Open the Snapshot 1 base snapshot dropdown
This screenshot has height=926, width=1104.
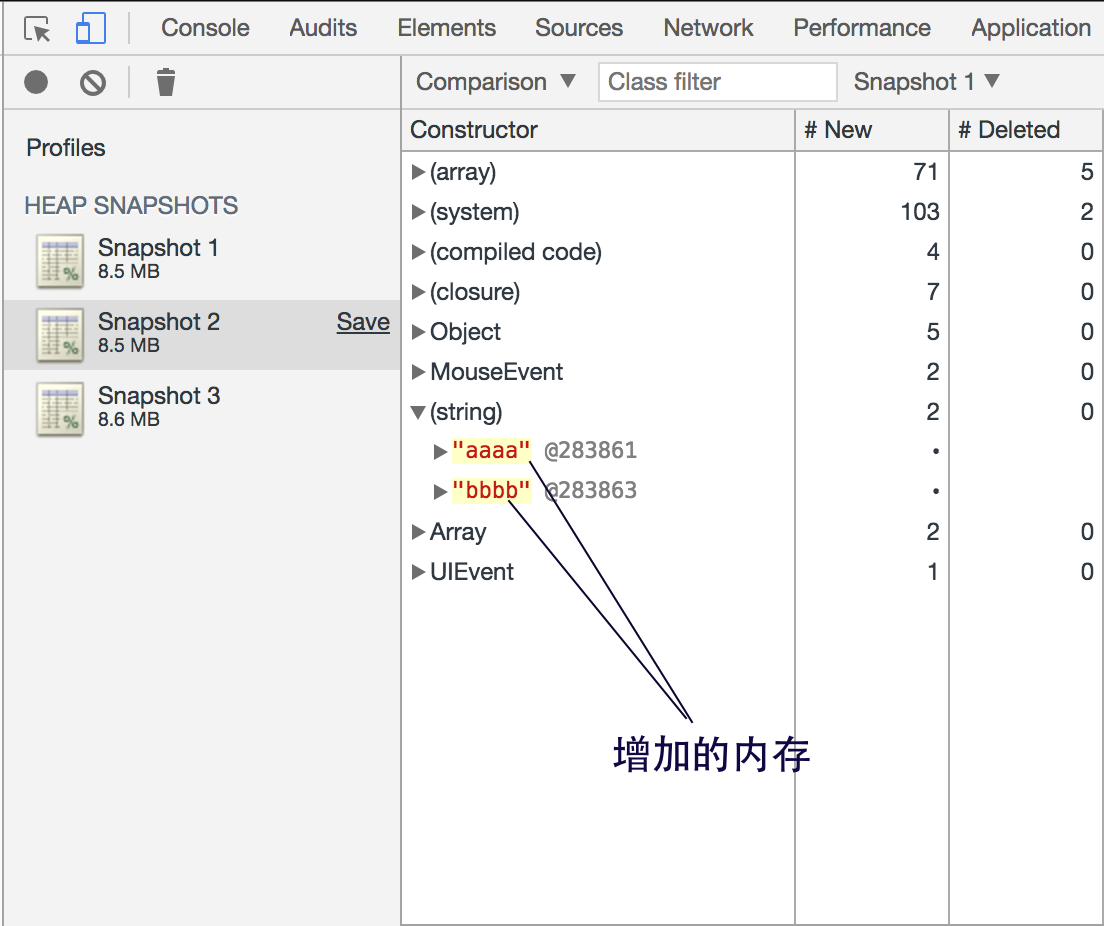click(x=926, y=82)
